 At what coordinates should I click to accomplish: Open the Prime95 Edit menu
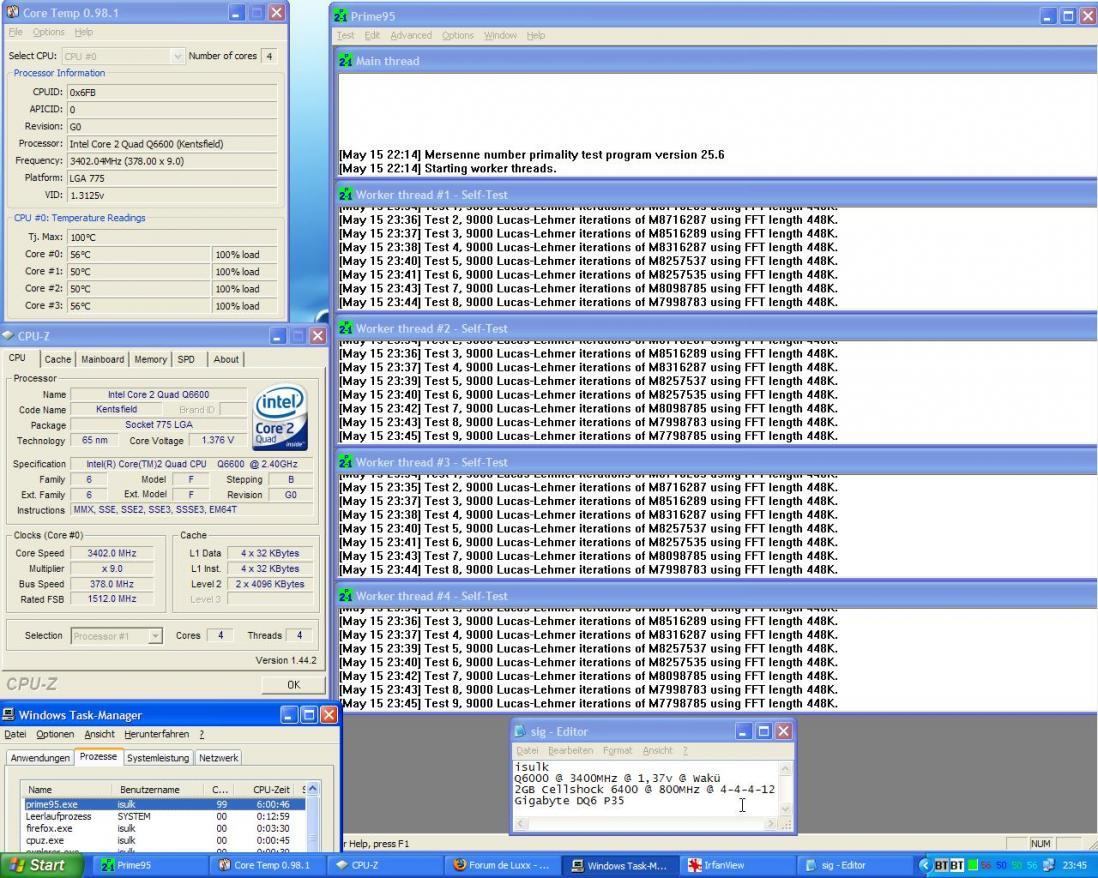click(372, 35)
